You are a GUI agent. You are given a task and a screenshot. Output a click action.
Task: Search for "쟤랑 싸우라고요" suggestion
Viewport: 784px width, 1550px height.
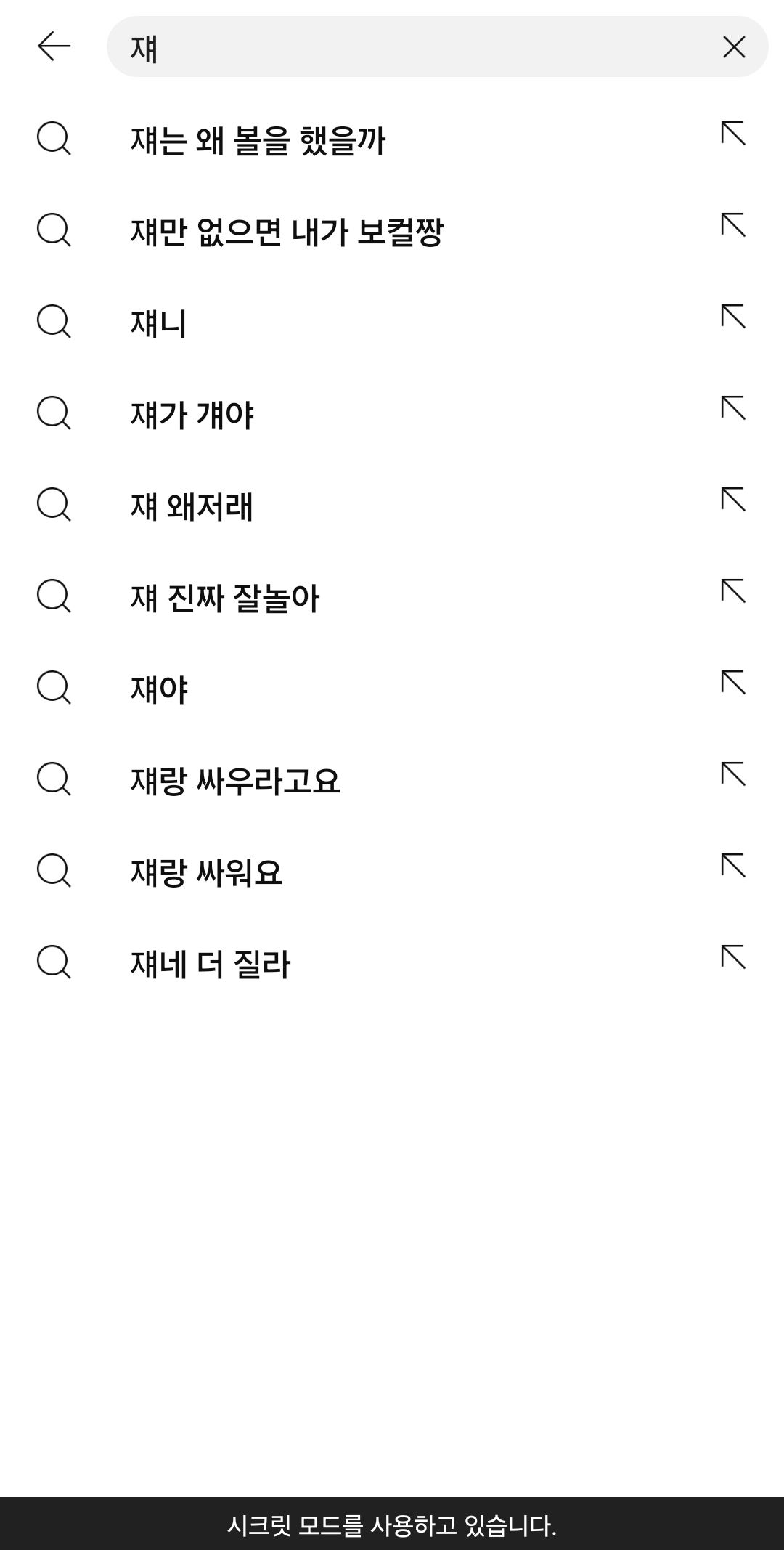[x=235, y=781]
